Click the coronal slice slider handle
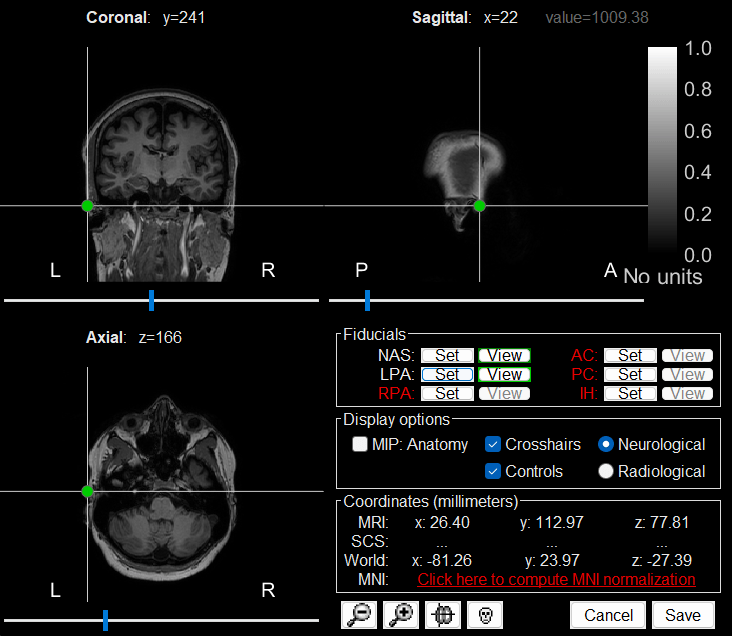Viewport: 732px width, 636px height. tap(152, 299)
